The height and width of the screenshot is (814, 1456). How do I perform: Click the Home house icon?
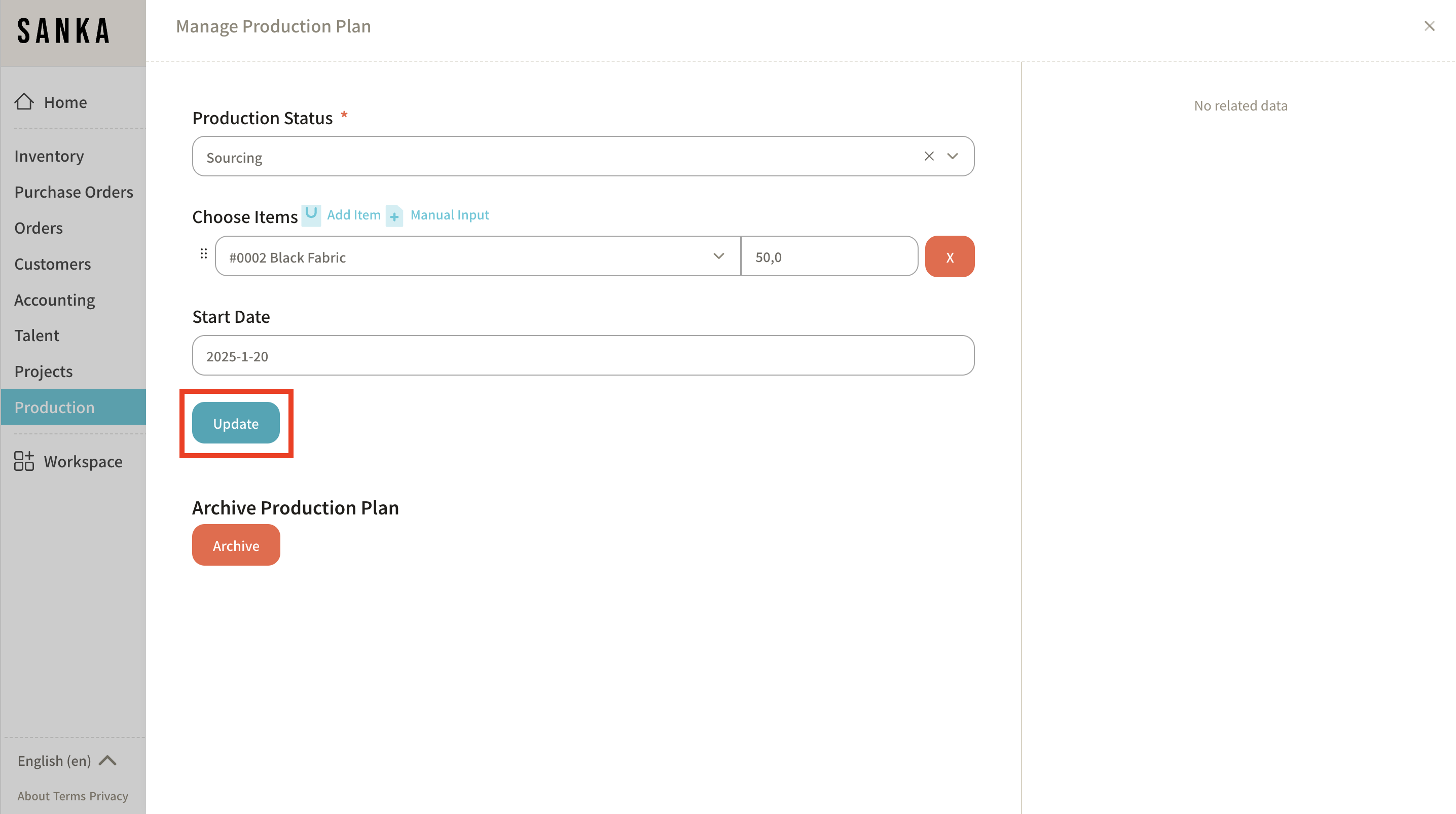click(24, 102)
